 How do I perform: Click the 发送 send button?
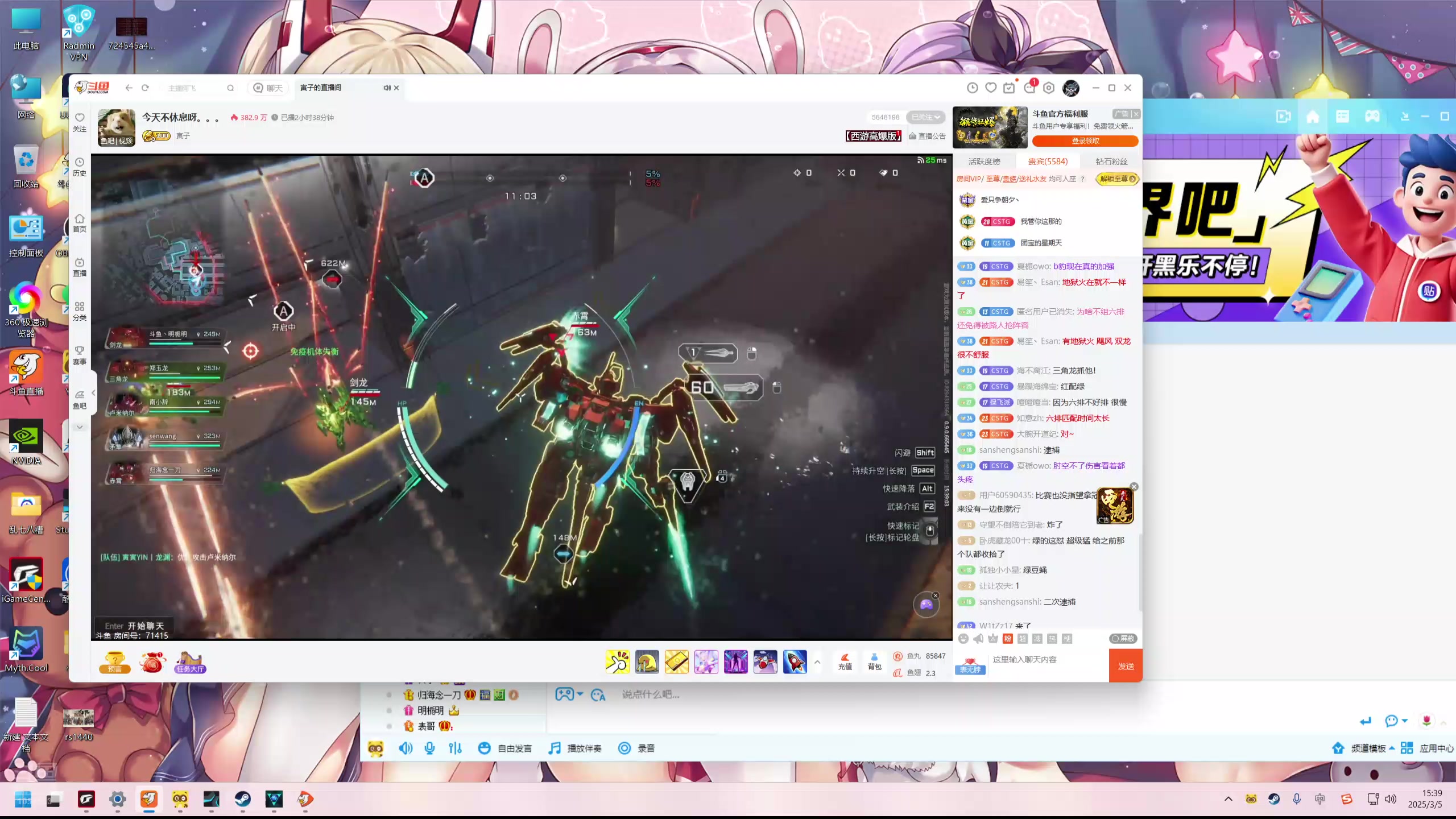click(x=1126, y=666)
